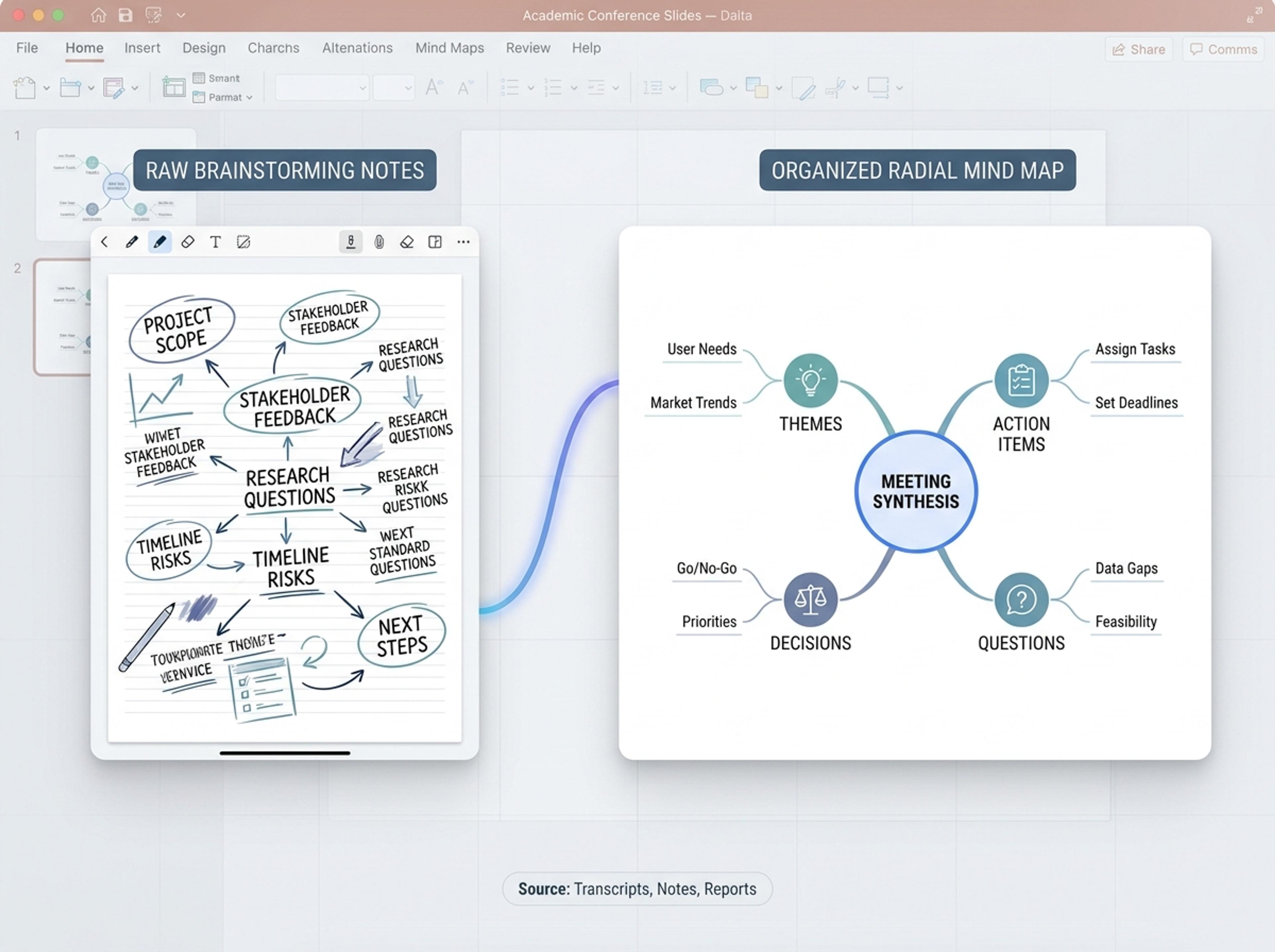Click the THEMES lightbulb icon

tap(810, 380)
